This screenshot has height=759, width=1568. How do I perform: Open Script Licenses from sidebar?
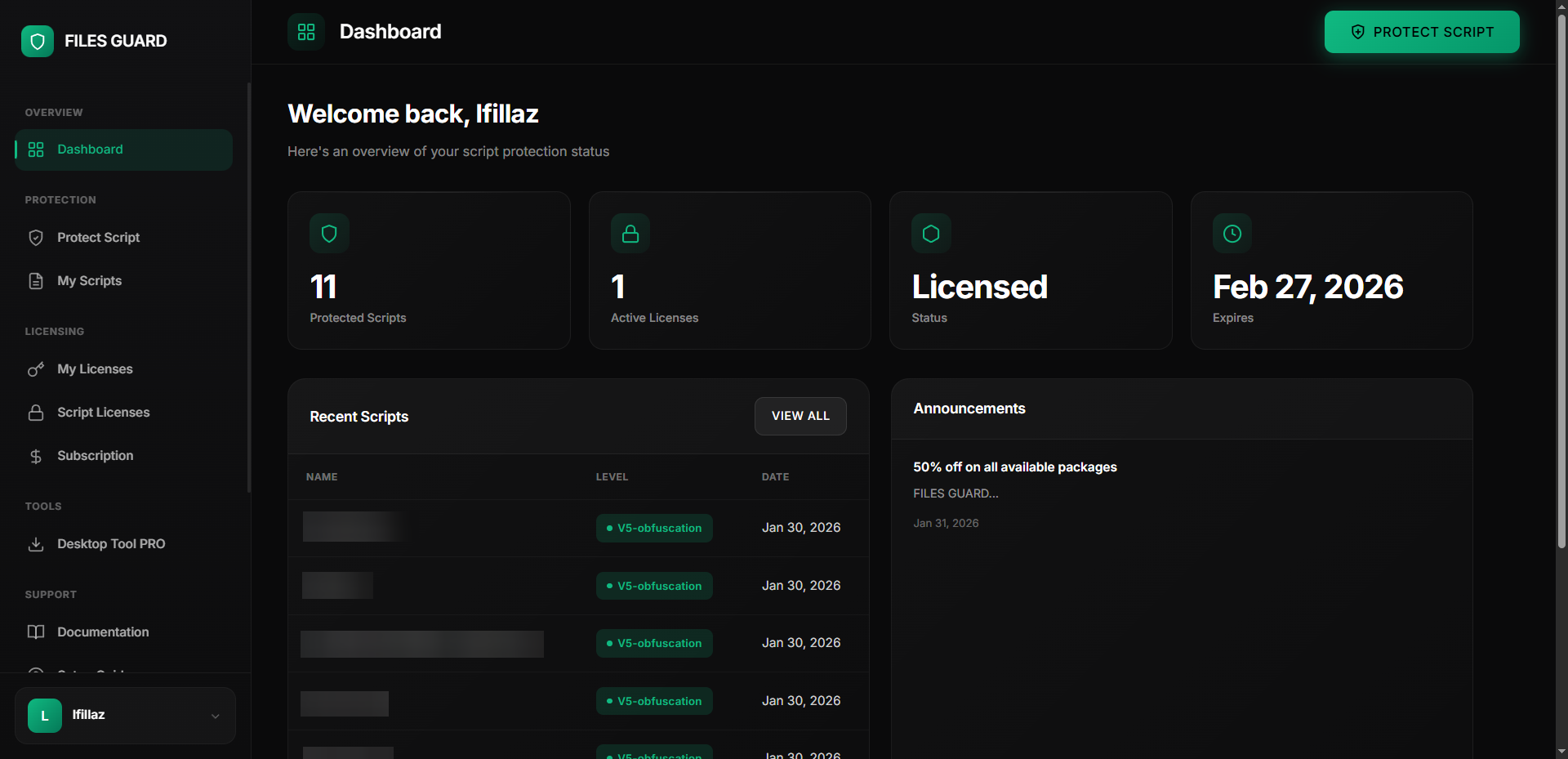click(x=103, y=413)
